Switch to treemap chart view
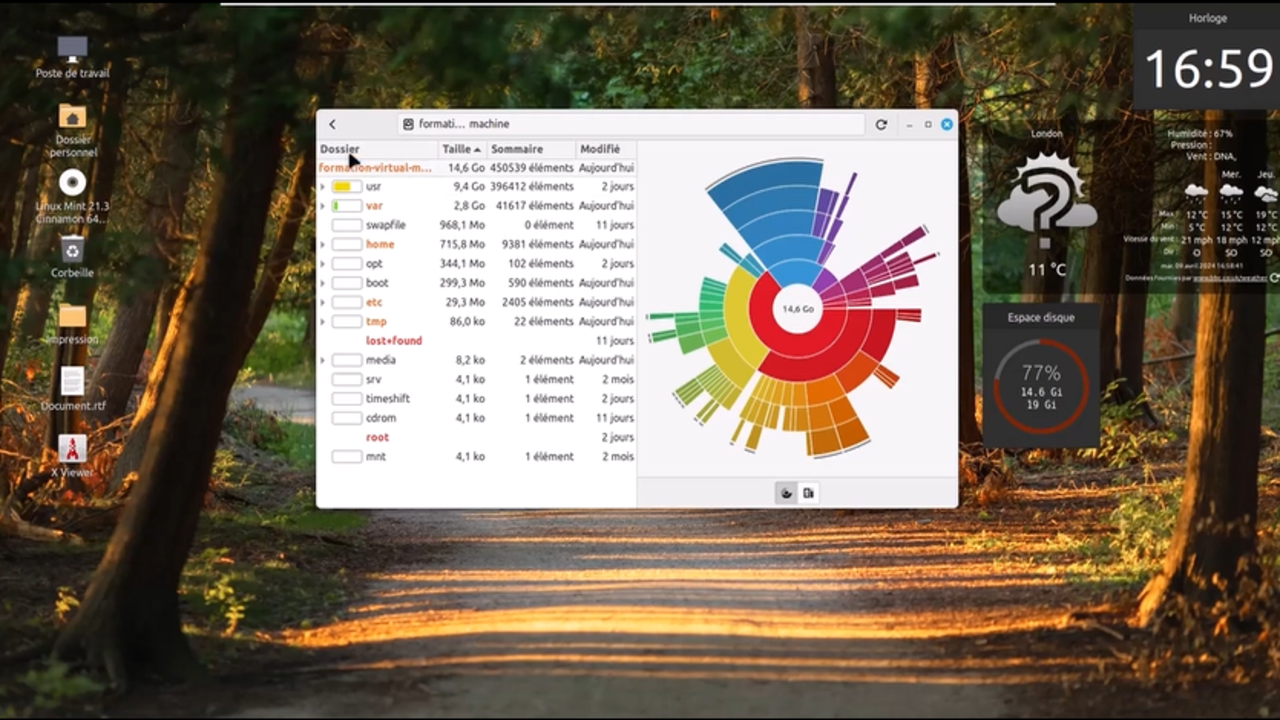The height and width of the screenshot is (720, 1280). 808,493
